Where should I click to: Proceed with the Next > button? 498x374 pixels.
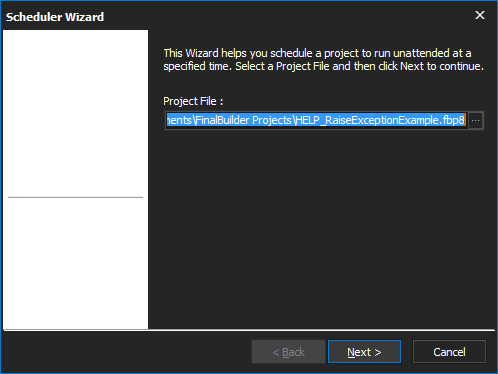click(364, 352)
